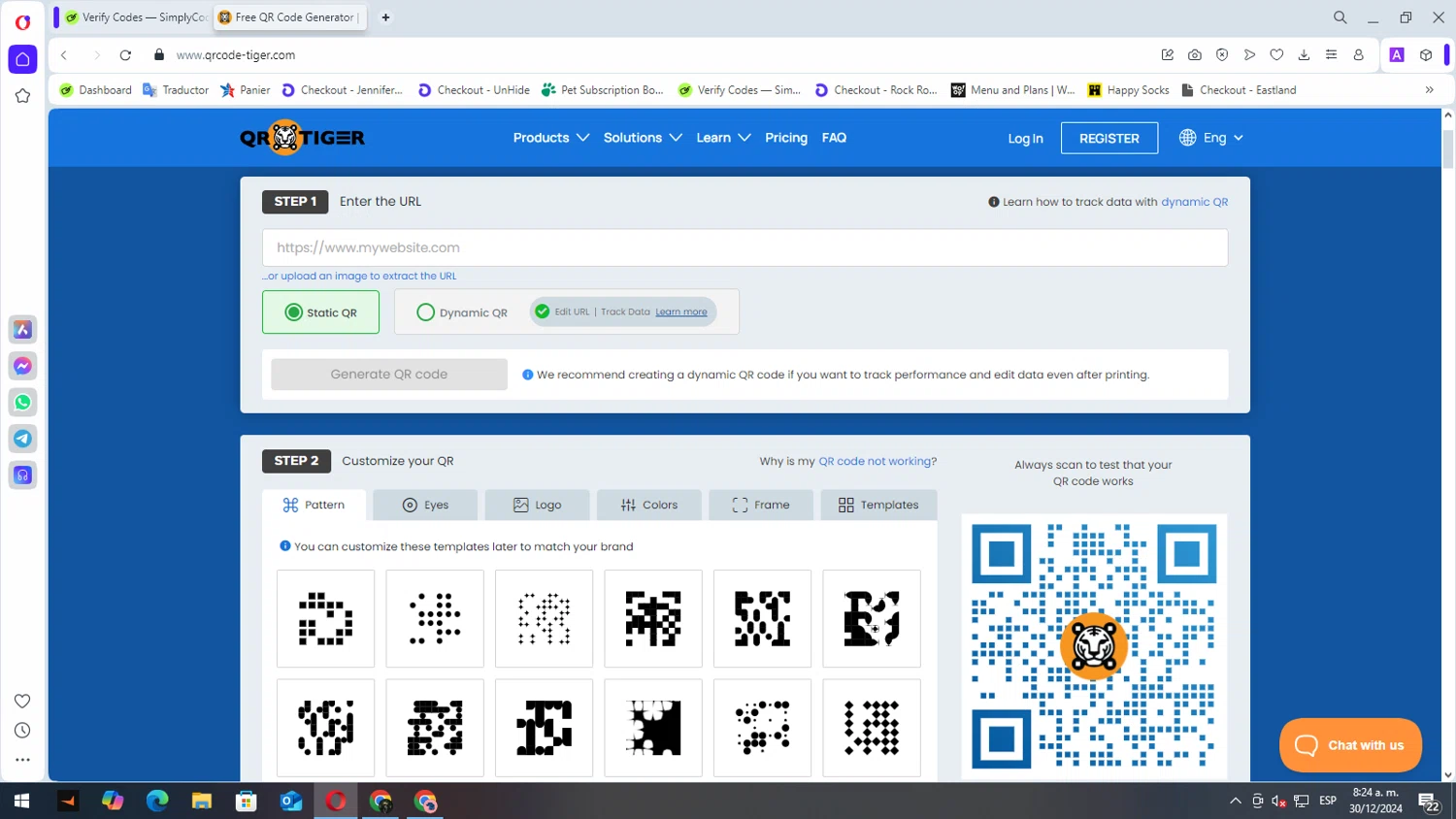The height and width of the screenshot is (819, 1456).
Task: Open Windows Start menu
Action: click(x=21, y=801)
